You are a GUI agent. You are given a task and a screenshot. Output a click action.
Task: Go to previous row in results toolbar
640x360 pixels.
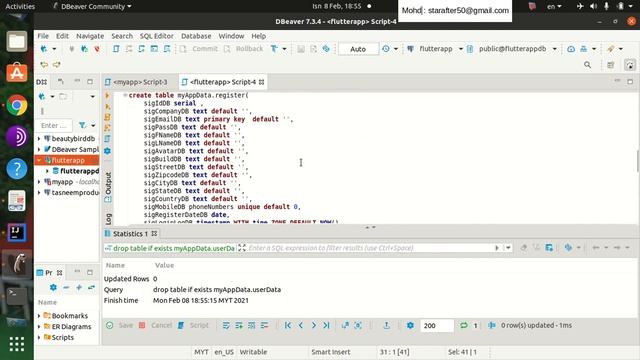point(301,325)
